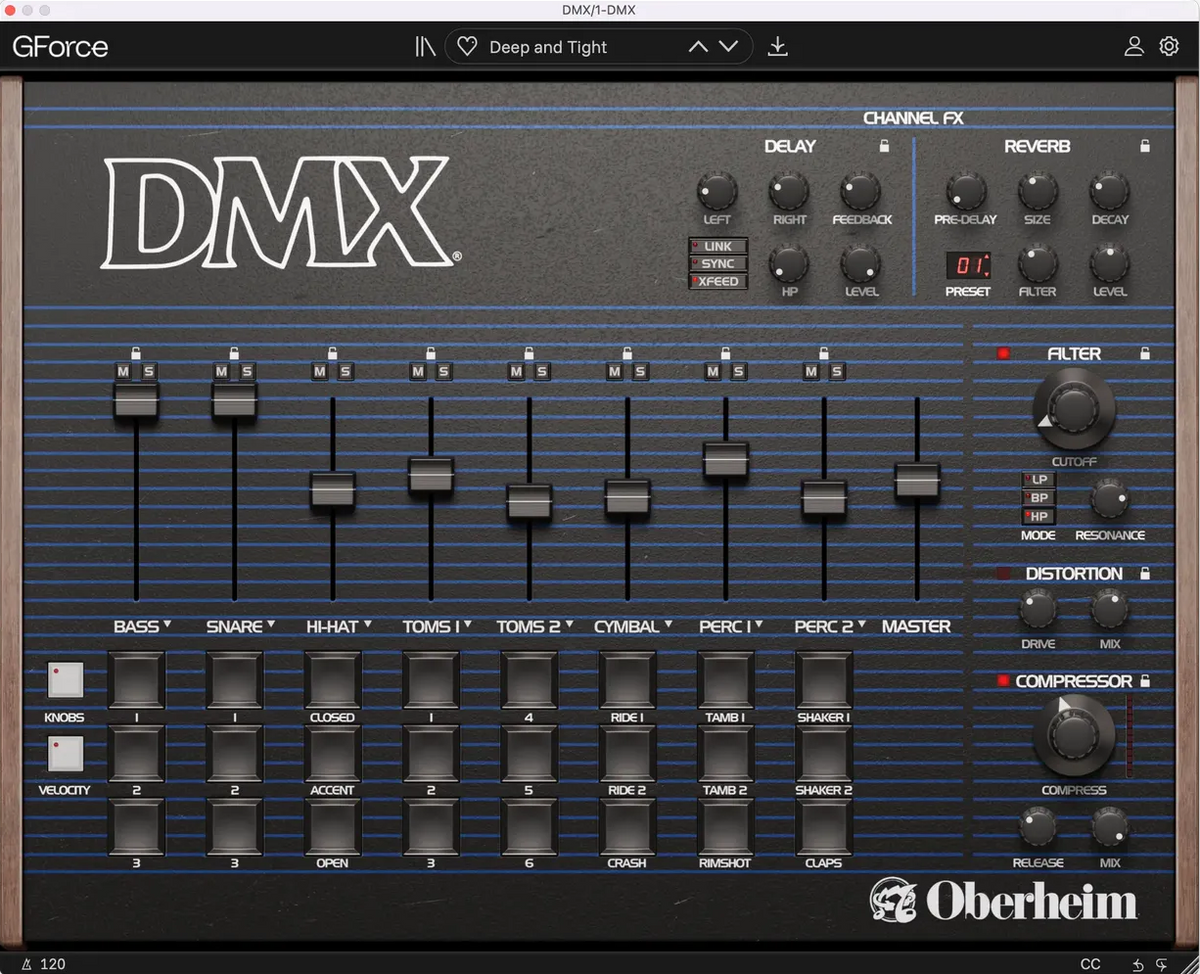The image size is (1200, 974).
Task: Click lock icon above Perc 2 fader
Action: point(823,352)
